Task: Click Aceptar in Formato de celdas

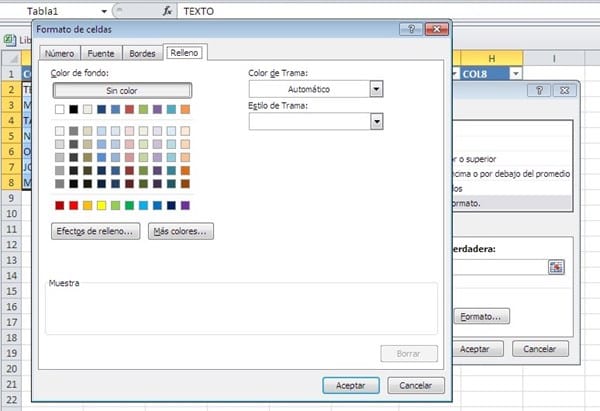Action: [x=351, y=385]
